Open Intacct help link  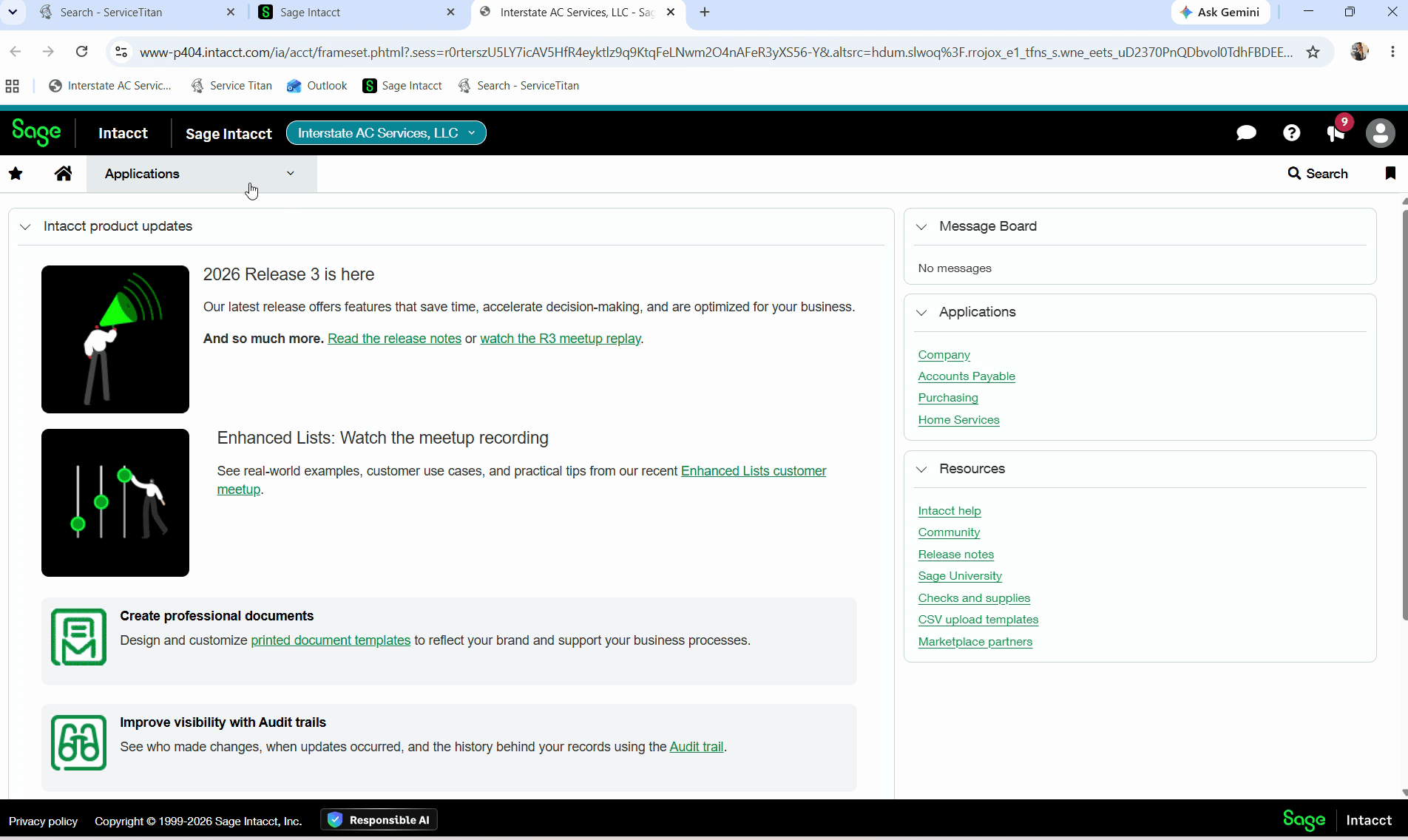[x=949, y=511]
